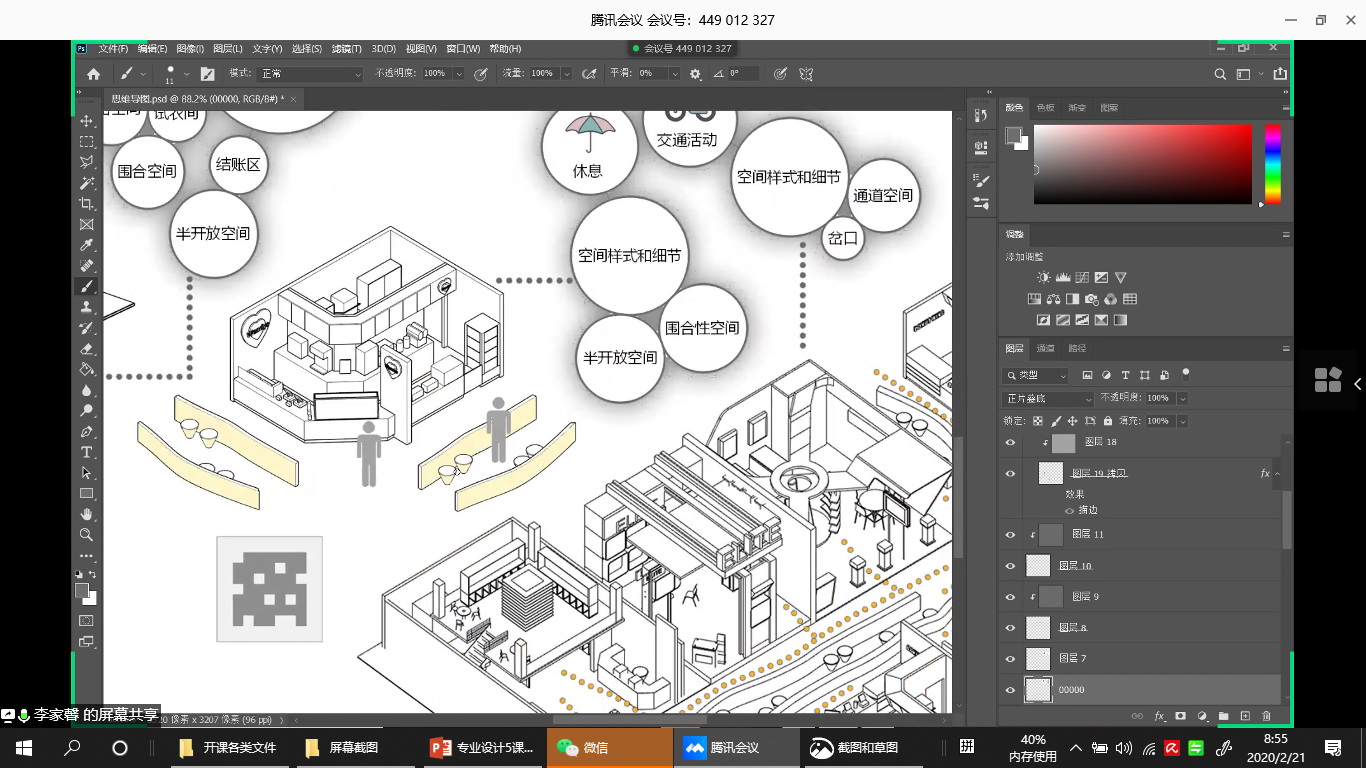Click the foreground color swatch in Color panel
Image resolution: width=1366 pixels, height=768 pixels.
[x=1012, y=135]
